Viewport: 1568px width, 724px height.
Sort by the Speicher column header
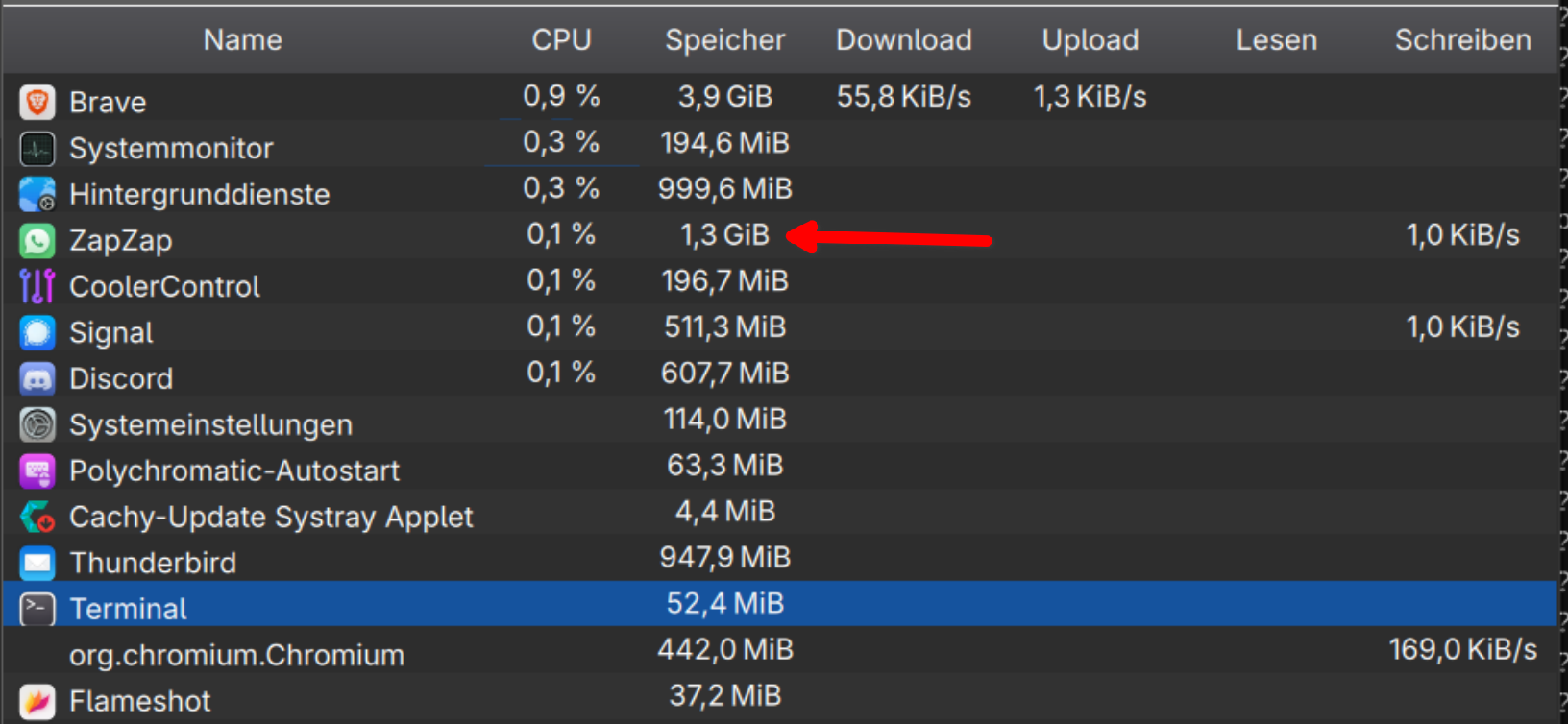(x=725, y=40)
